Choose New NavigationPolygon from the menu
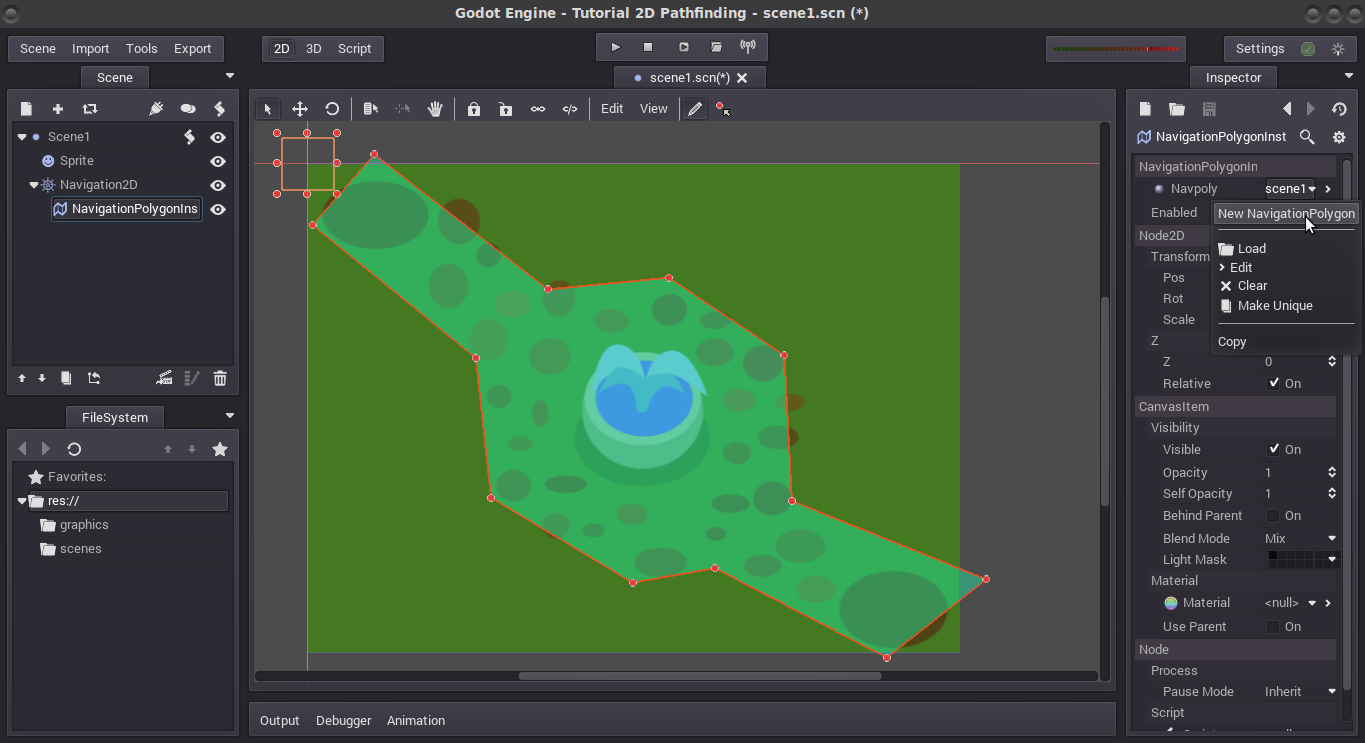Viewport: 1365px width, 743px height. coord(1286,213)
